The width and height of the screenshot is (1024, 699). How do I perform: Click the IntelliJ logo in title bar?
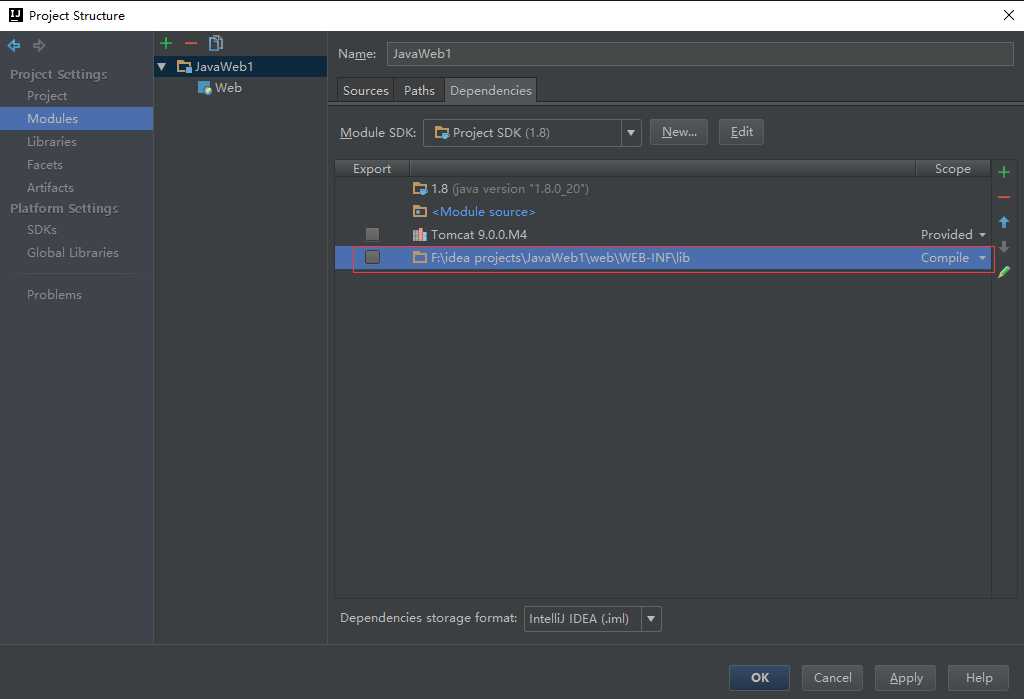tap(16, 15)
